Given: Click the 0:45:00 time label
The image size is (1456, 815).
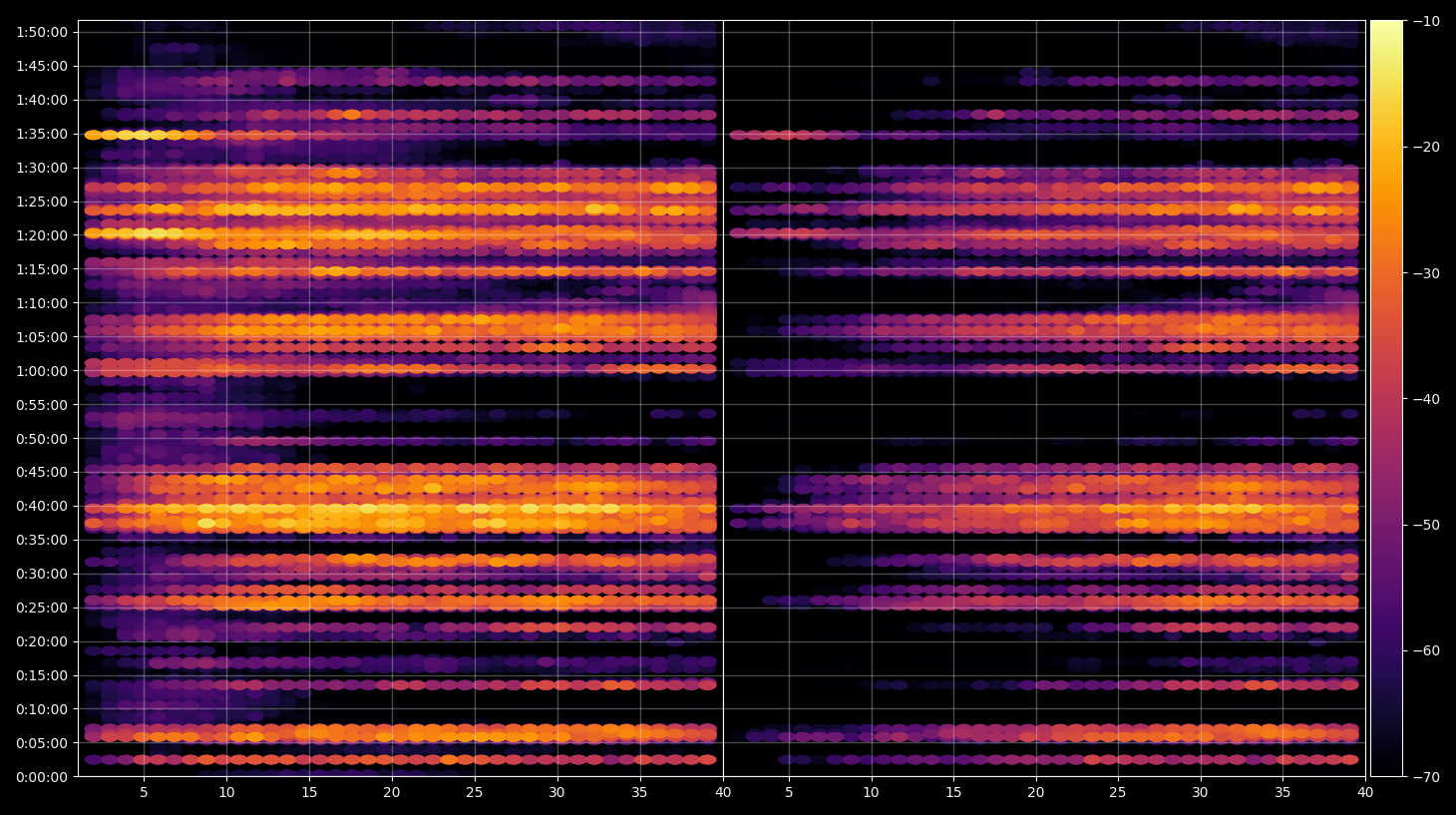Looking at the screenshot, I should pyautogui.click(x=42, y=472).
